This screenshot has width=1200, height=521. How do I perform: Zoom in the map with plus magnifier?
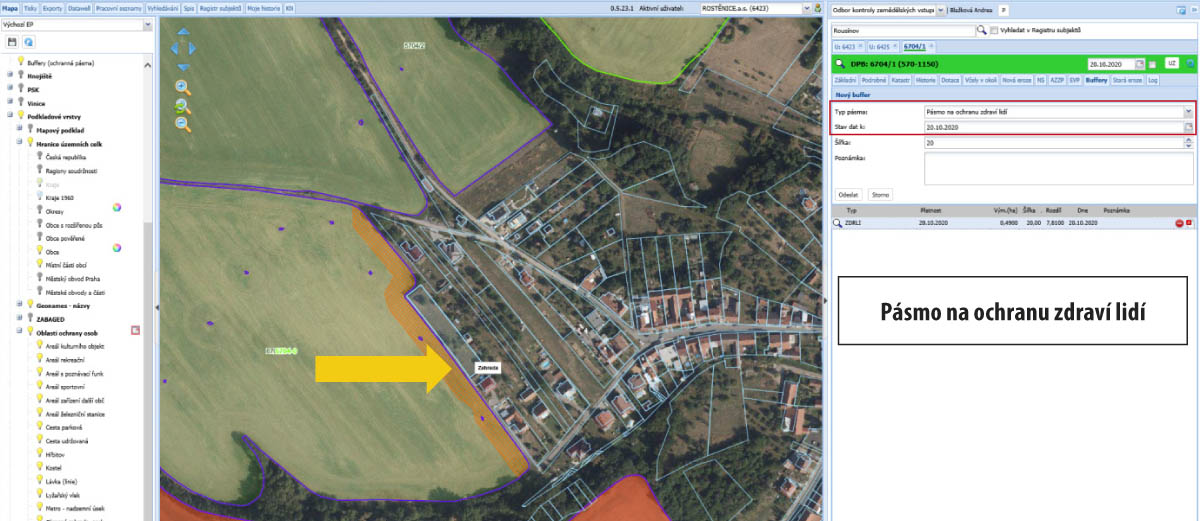click(x=182, y=87)
